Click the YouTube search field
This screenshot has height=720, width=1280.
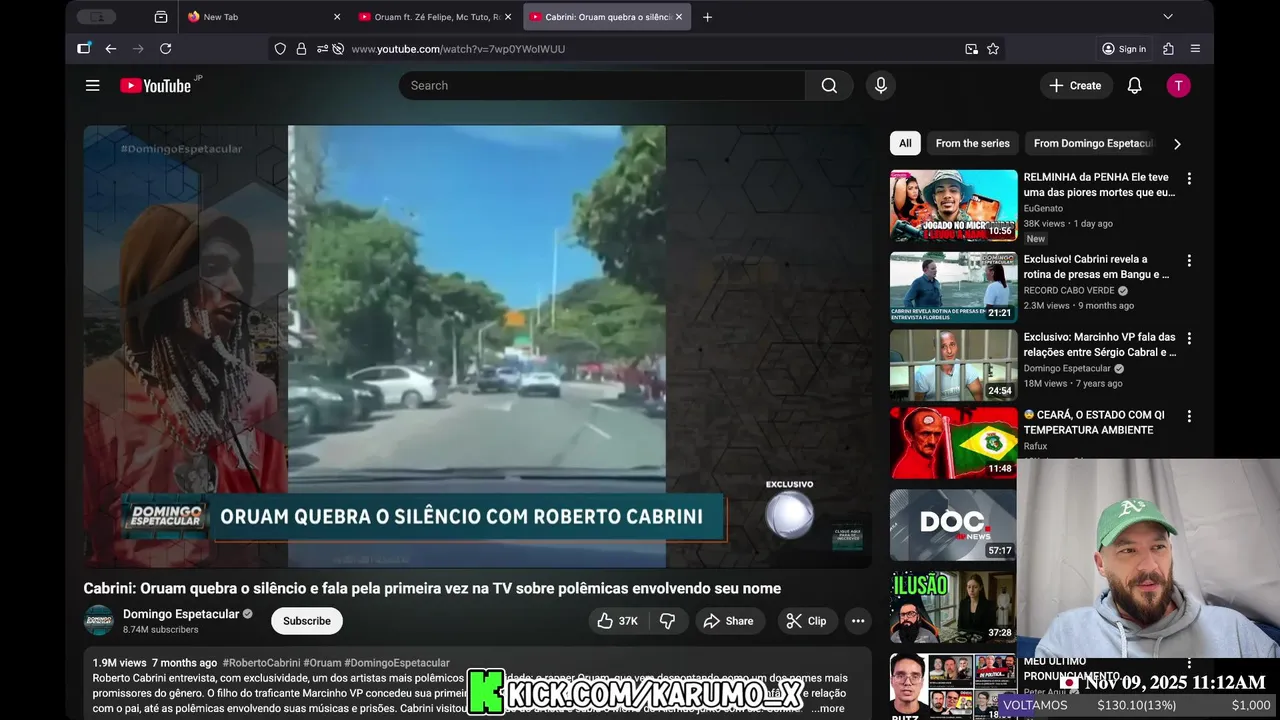point(602,86)
